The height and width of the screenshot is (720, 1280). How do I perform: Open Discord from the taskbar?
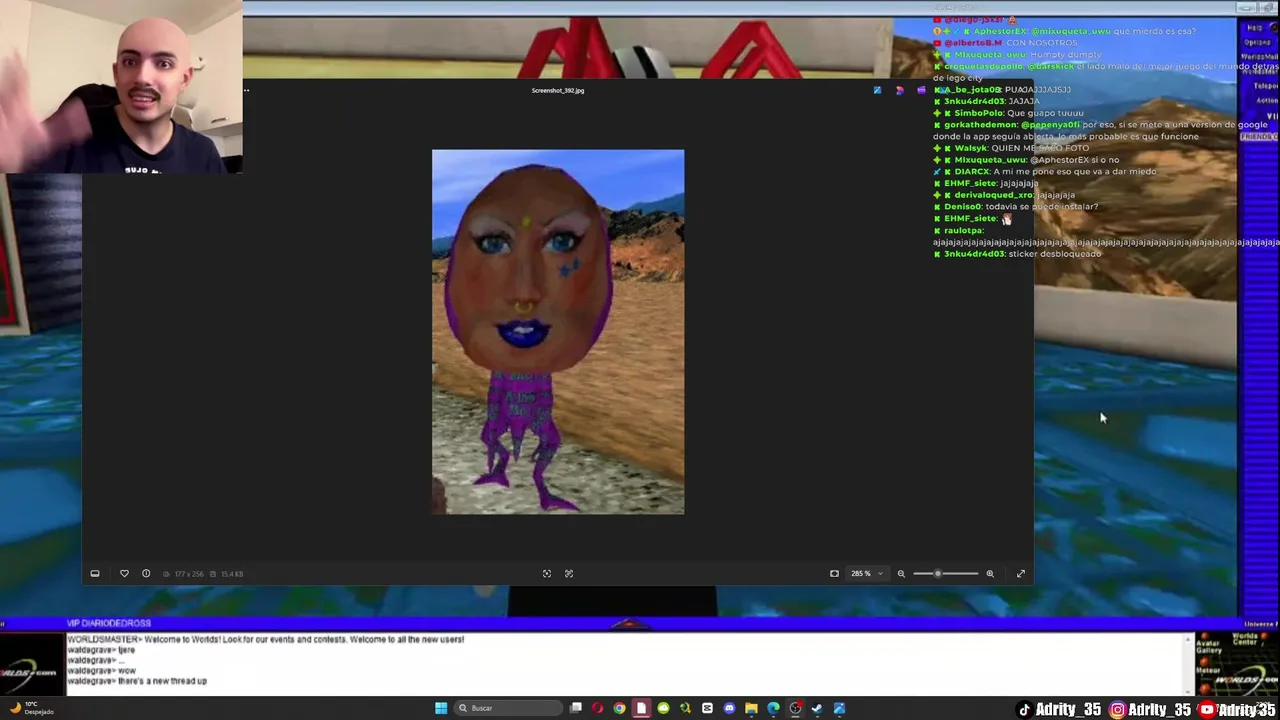[729, 708]
